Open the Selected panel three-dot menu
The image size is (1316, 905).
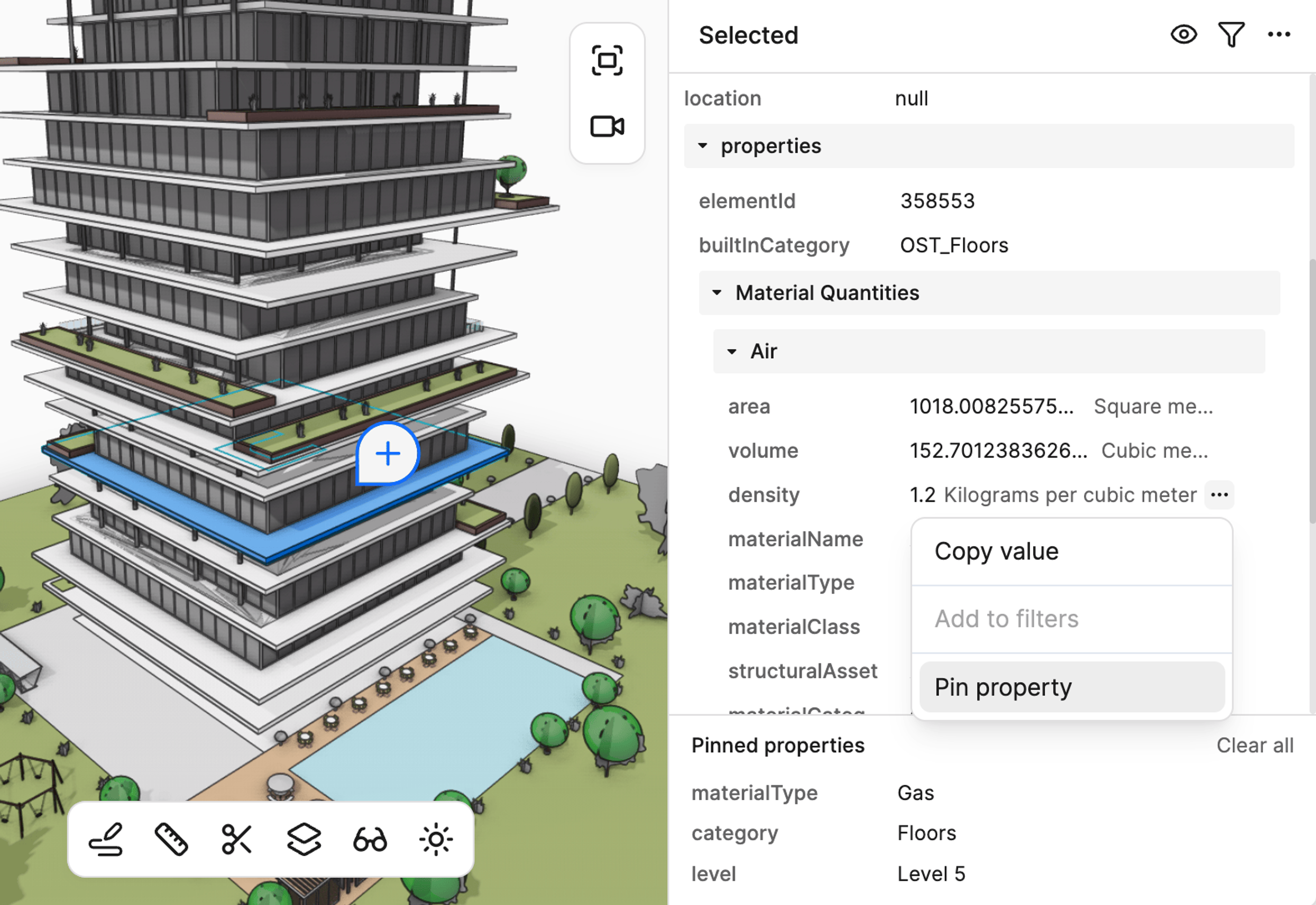(1278, 35)
